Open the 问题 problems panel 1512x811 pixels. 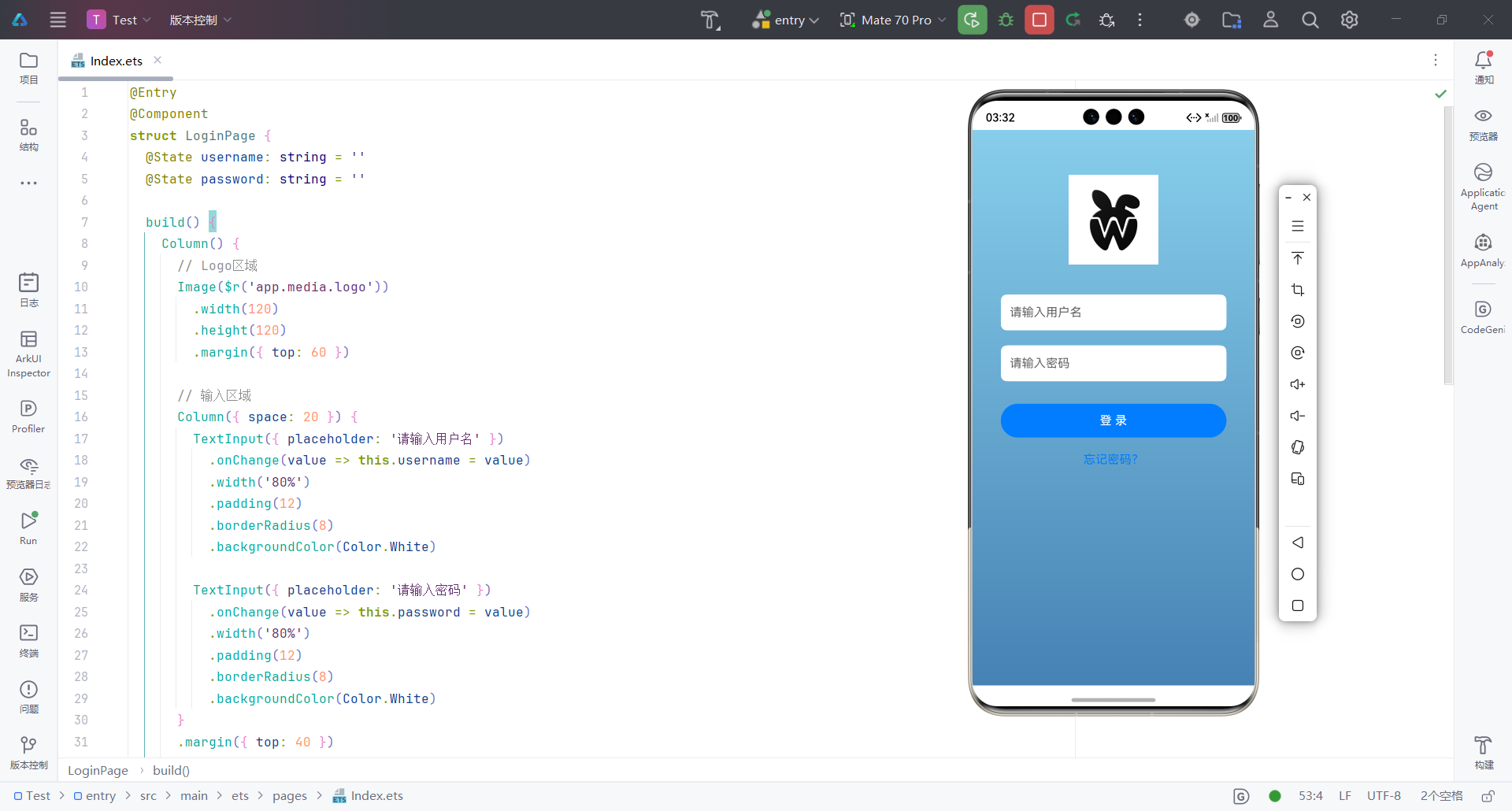28,698
